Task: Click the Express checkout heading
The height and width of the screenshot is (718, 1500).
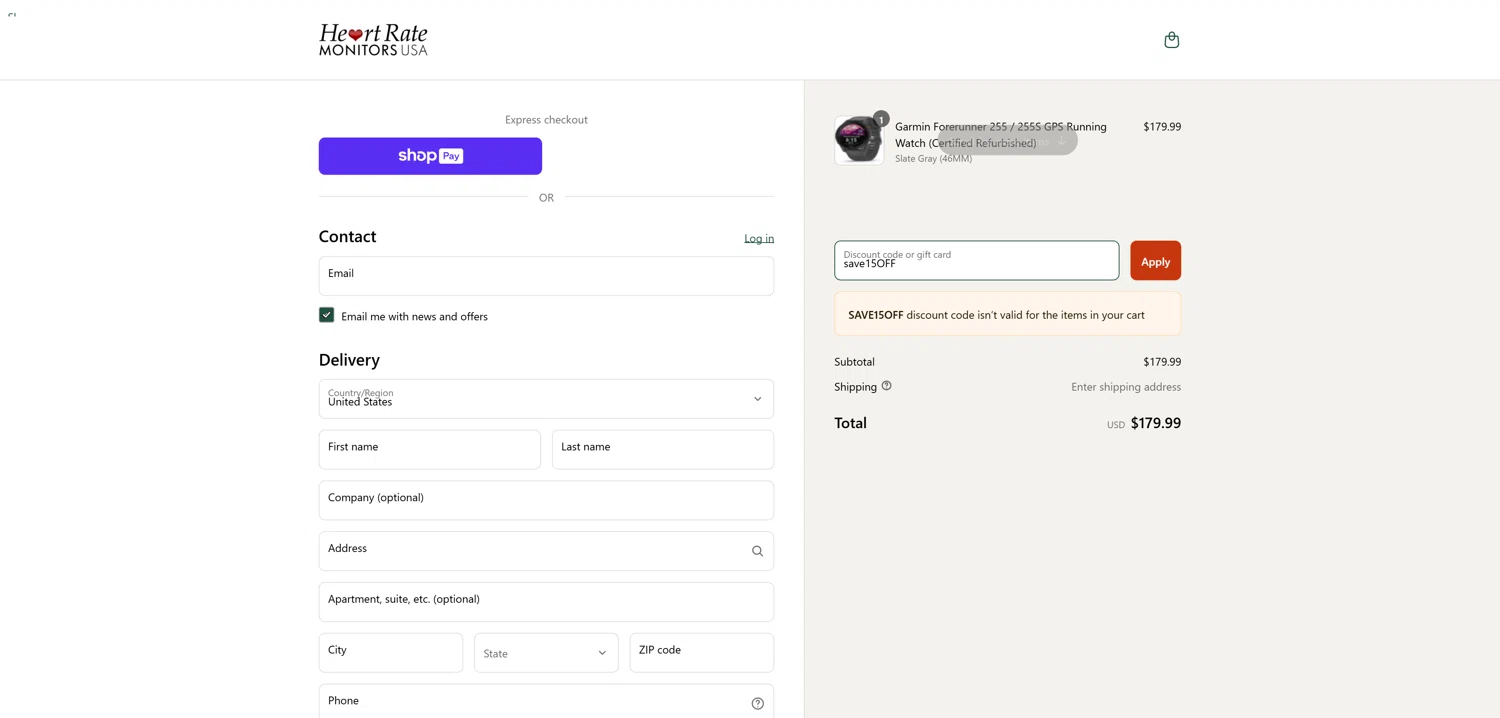Action: [546, 120]
